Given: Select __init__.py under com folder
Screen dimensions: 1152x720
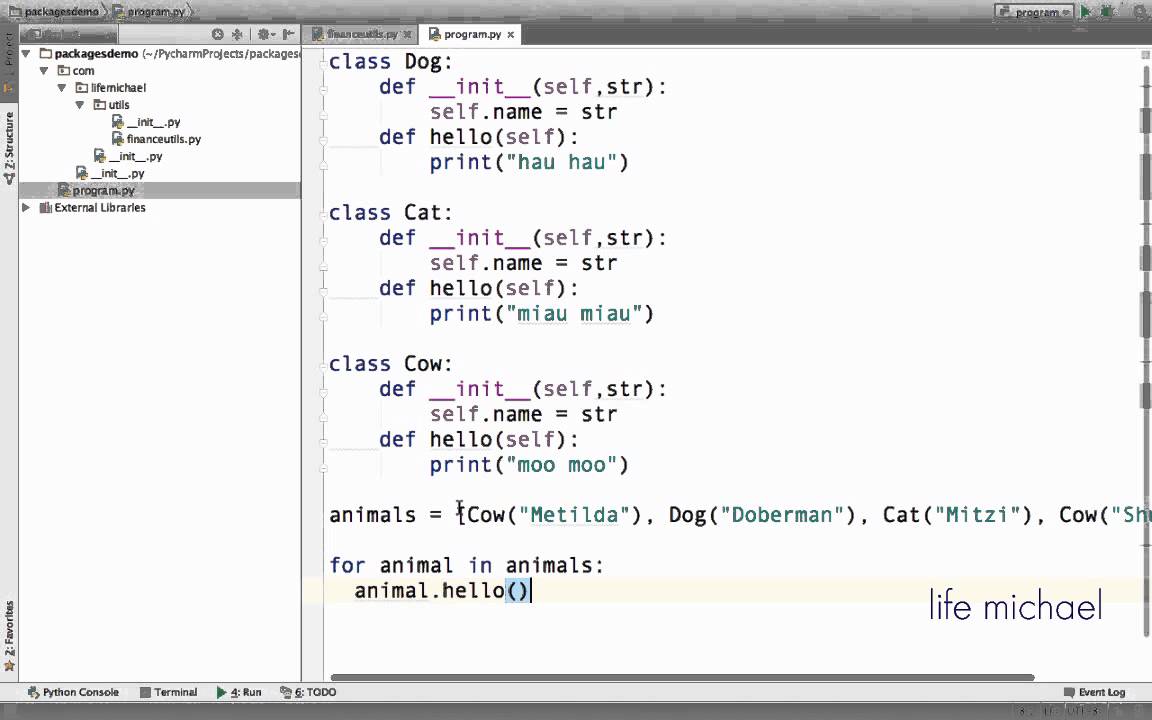Looking at the screenshot, I should [x=110, y=173].
